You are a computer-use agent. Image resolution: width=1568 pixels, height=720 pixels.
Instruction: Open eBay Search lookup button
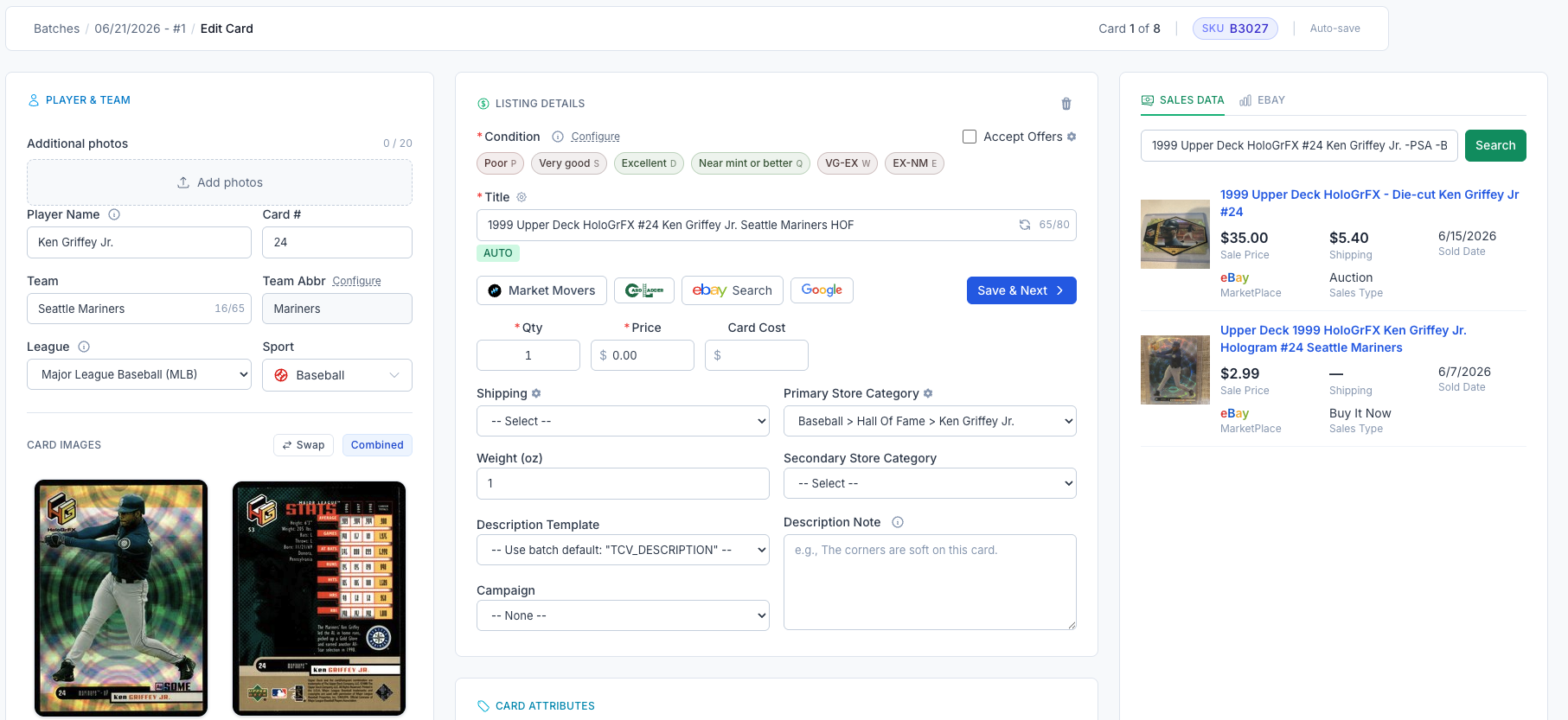[x=733, y=290]
